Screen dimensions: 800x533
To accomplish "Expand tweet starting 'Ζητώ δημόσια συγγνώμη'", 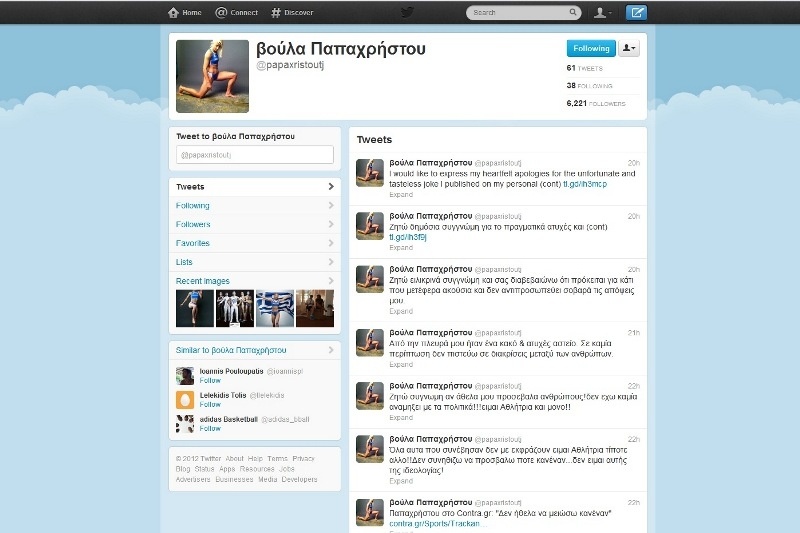I will click(x=401, y=248).
